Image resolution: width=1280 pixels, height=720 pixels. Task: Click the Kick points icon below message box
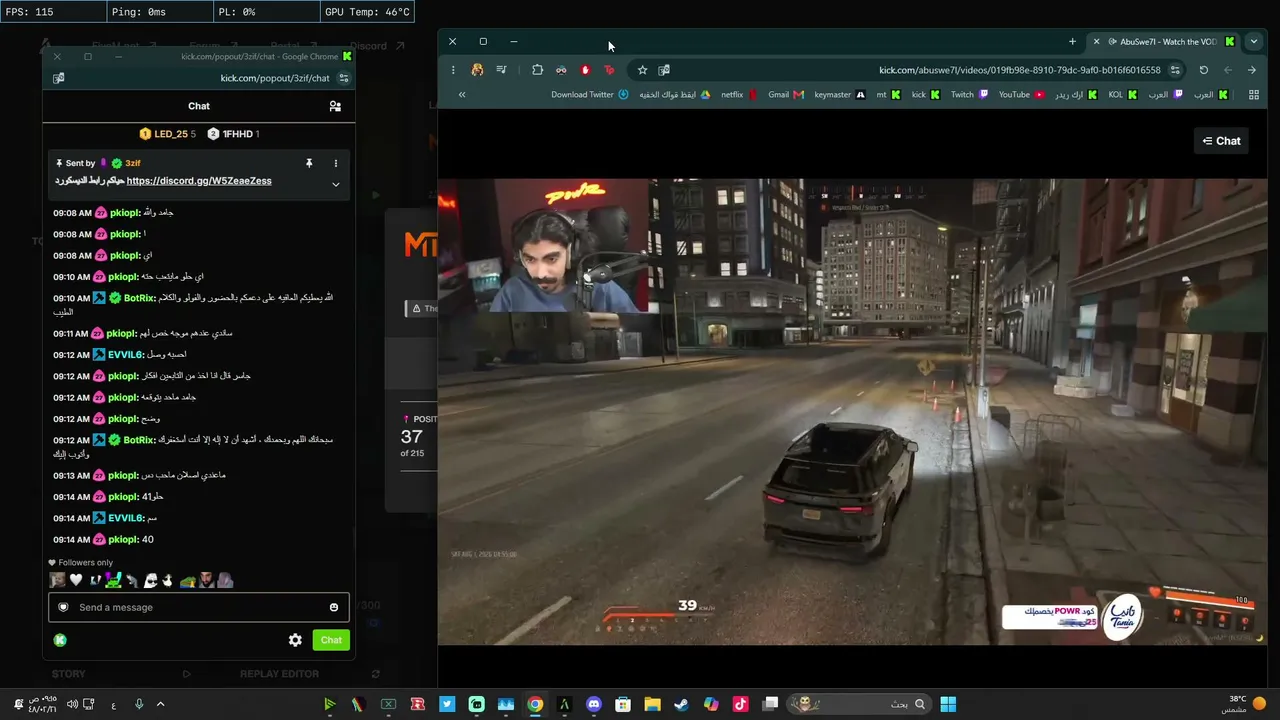[60, 640]
